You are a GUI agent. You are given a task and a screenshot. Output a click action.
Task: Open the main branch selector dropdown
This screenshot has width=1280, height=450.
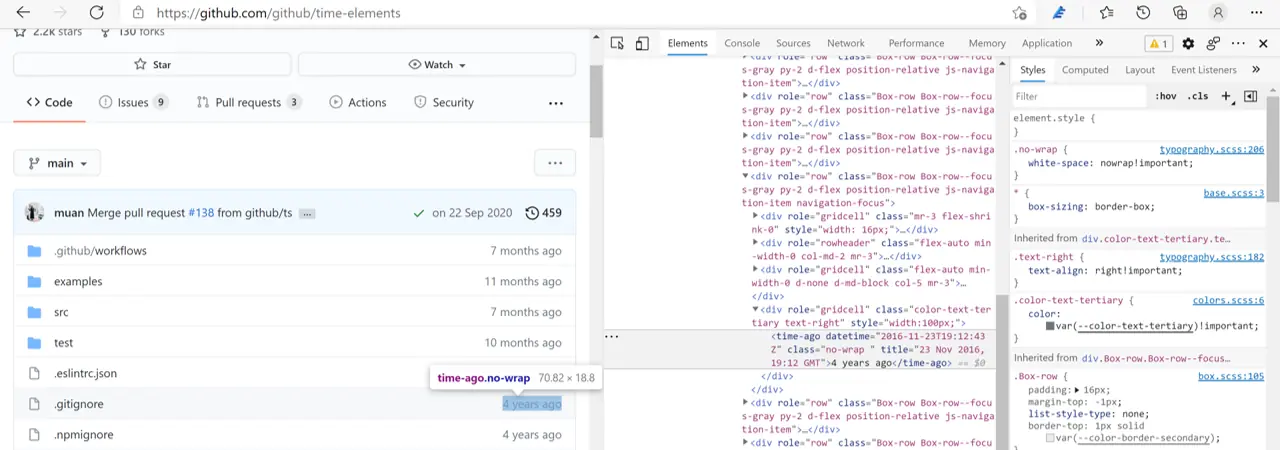point(57,163)
